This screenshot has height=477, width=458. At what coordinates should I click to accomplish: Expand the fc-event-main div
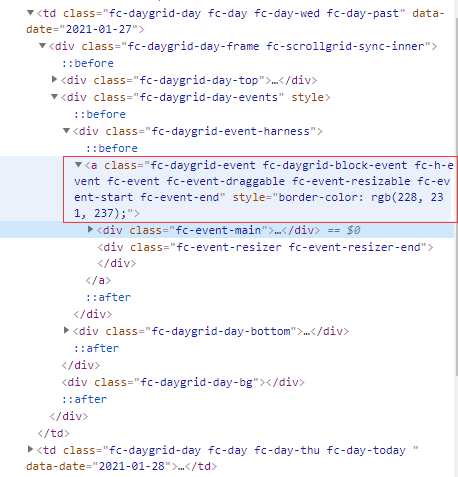click(x=90, y=229)
